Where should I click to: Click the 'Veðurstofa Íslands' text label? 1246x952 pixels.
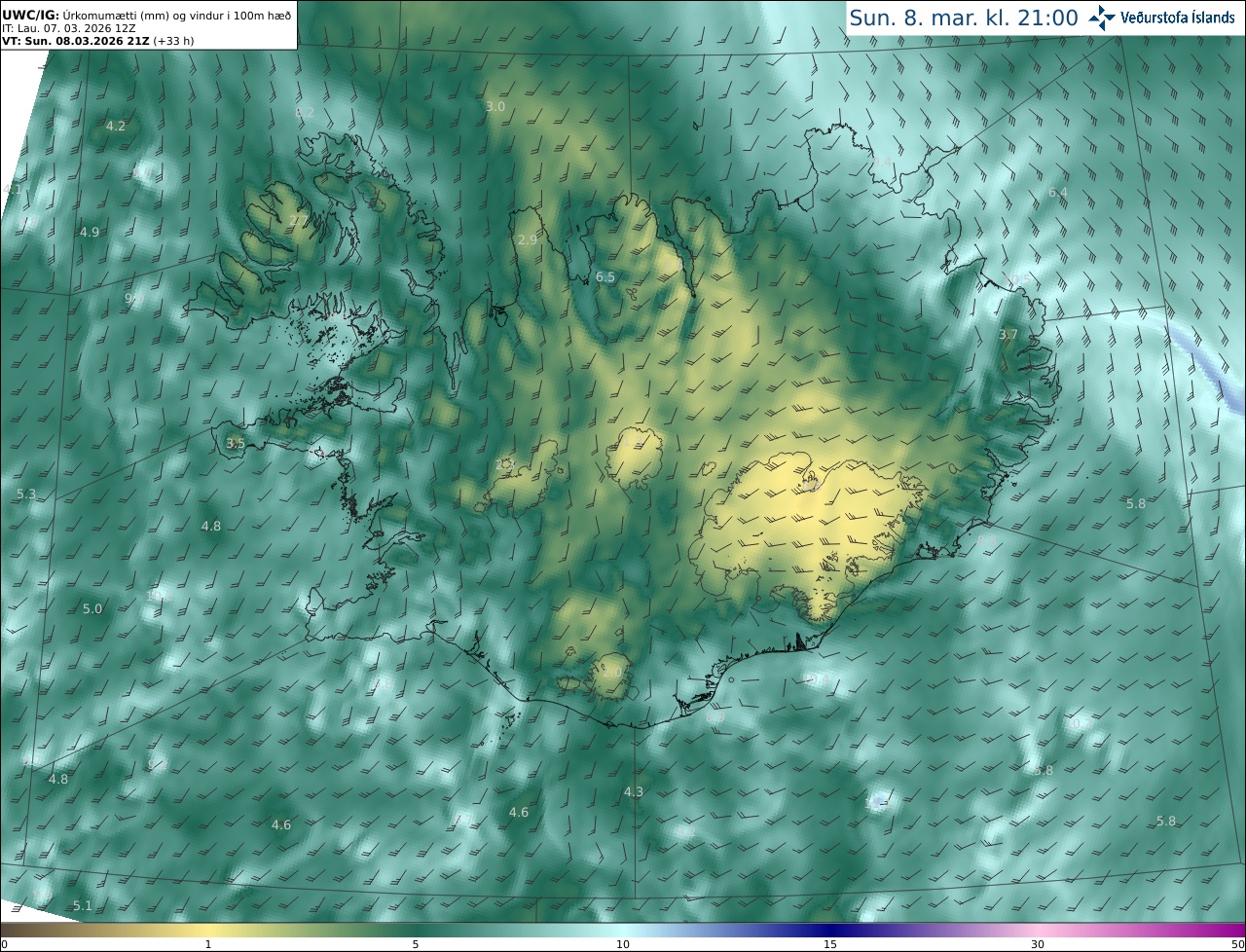tap(1178, 18)
